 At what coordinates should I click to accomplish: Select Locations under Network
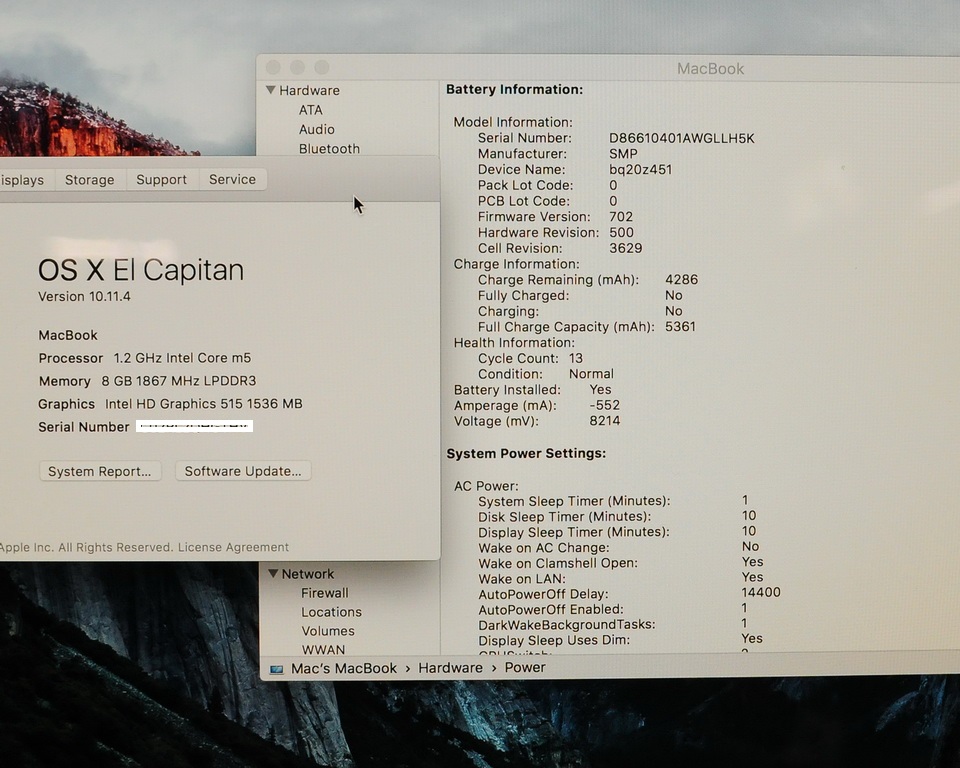point(331,612)
